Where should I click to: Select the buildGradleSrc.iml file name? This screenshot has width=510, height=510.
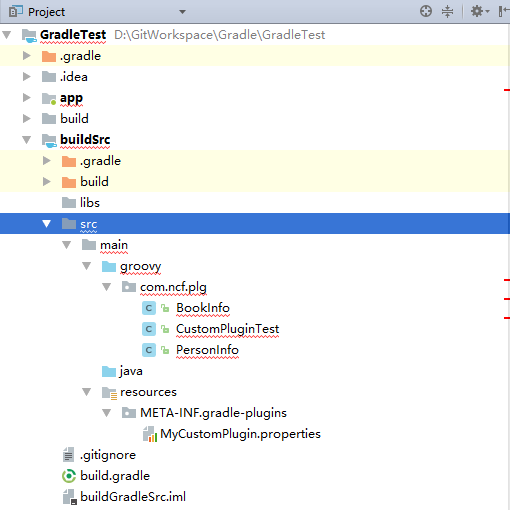[133, 497]
